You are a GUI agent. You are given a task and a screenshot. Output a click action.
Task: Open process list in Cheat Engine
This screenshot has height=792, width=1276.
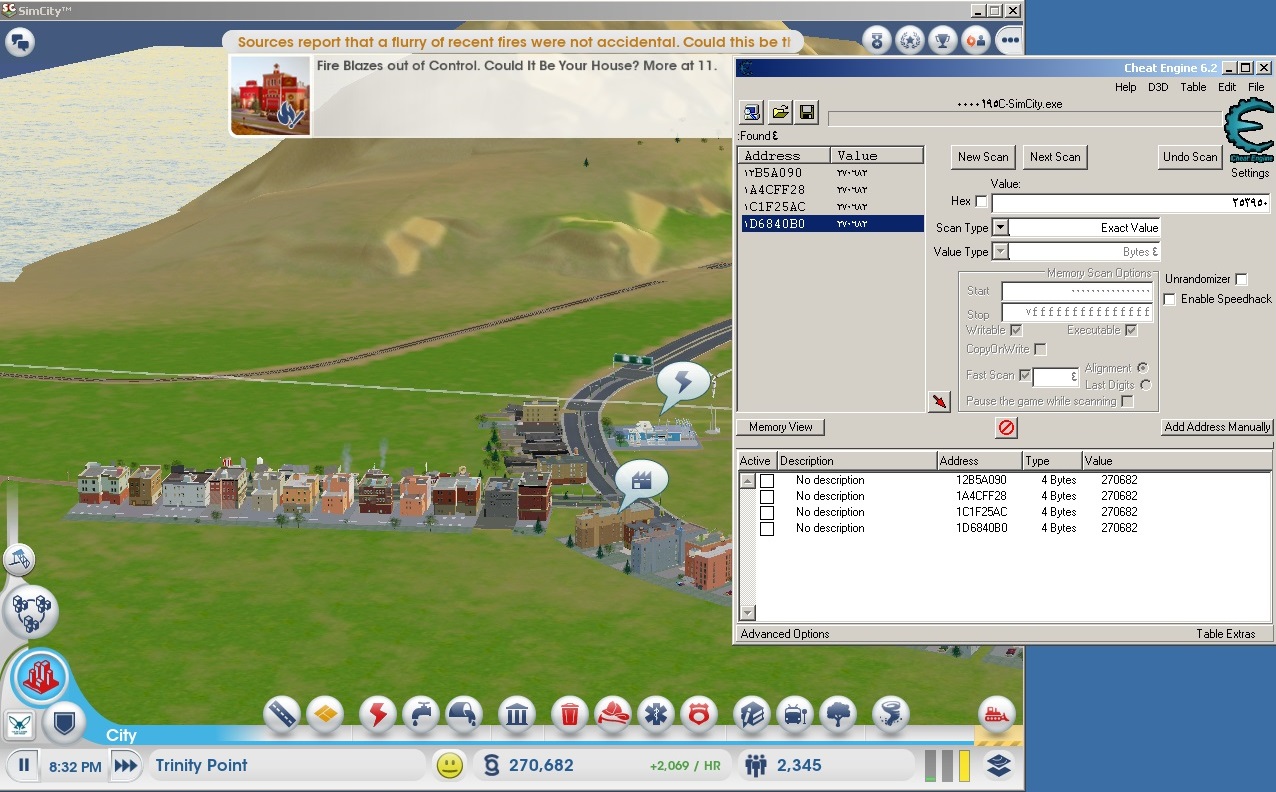752,112
